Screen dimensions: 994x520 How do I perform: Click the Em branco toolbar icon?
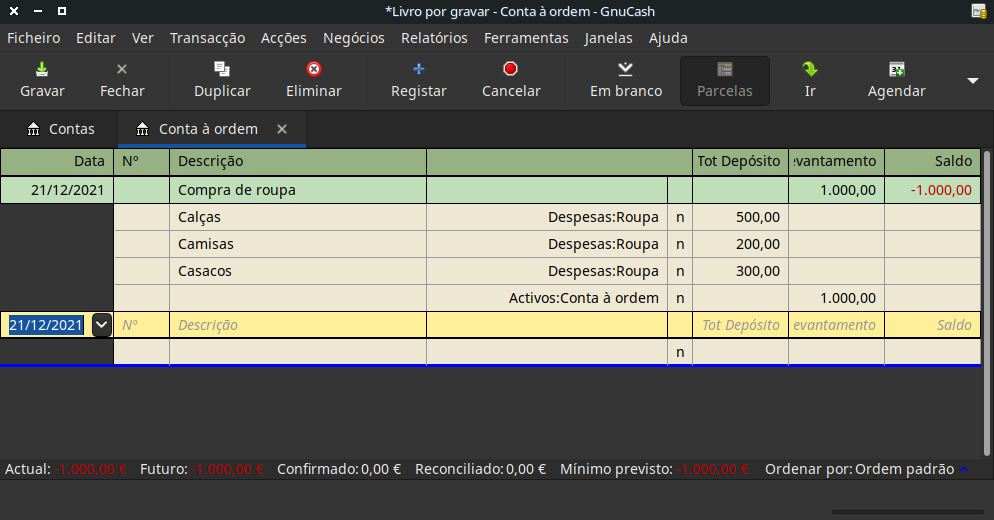pos(626,69)
